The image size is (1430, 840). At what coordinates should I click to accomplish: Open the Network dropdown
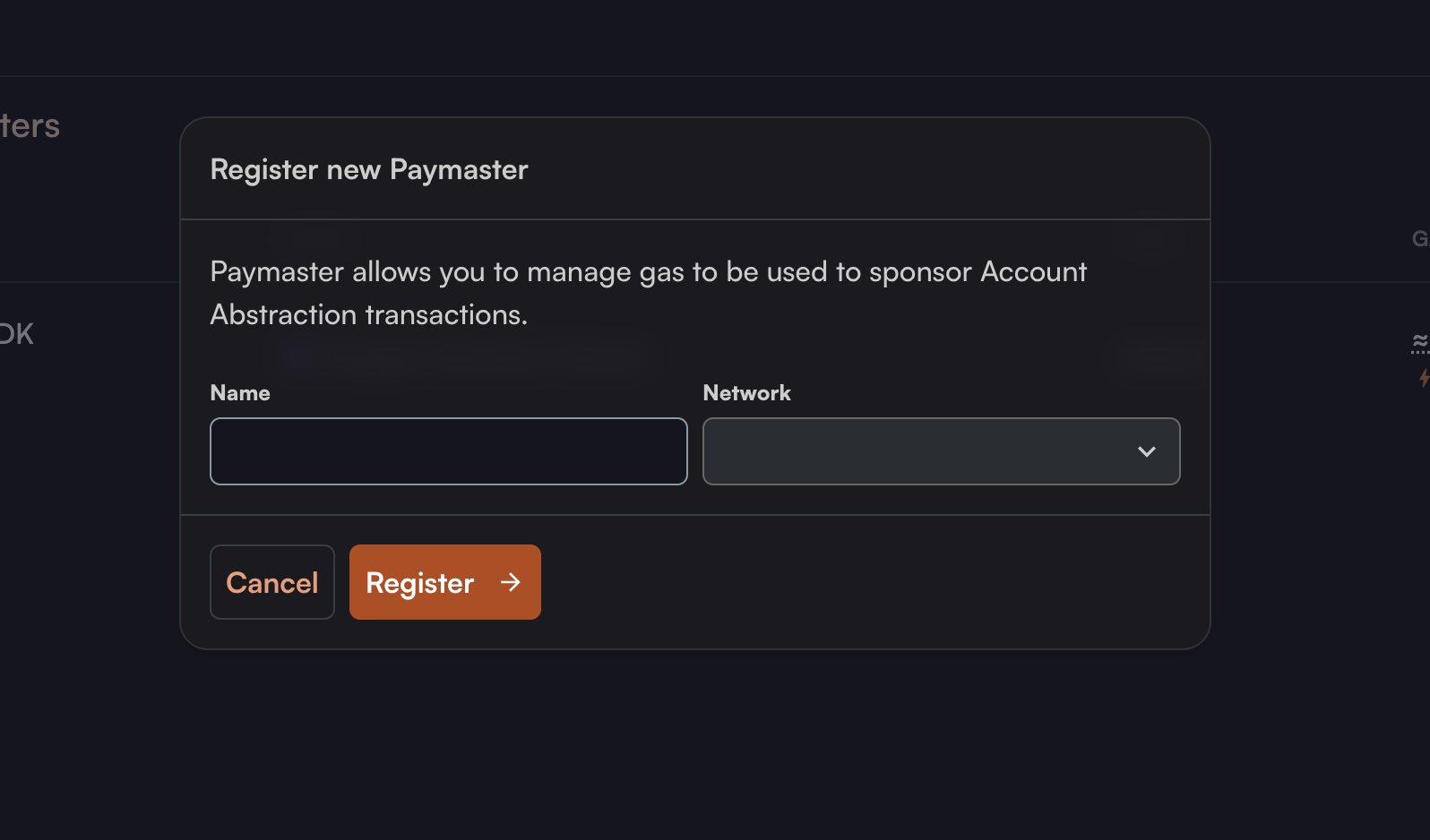tap(941, 451)
